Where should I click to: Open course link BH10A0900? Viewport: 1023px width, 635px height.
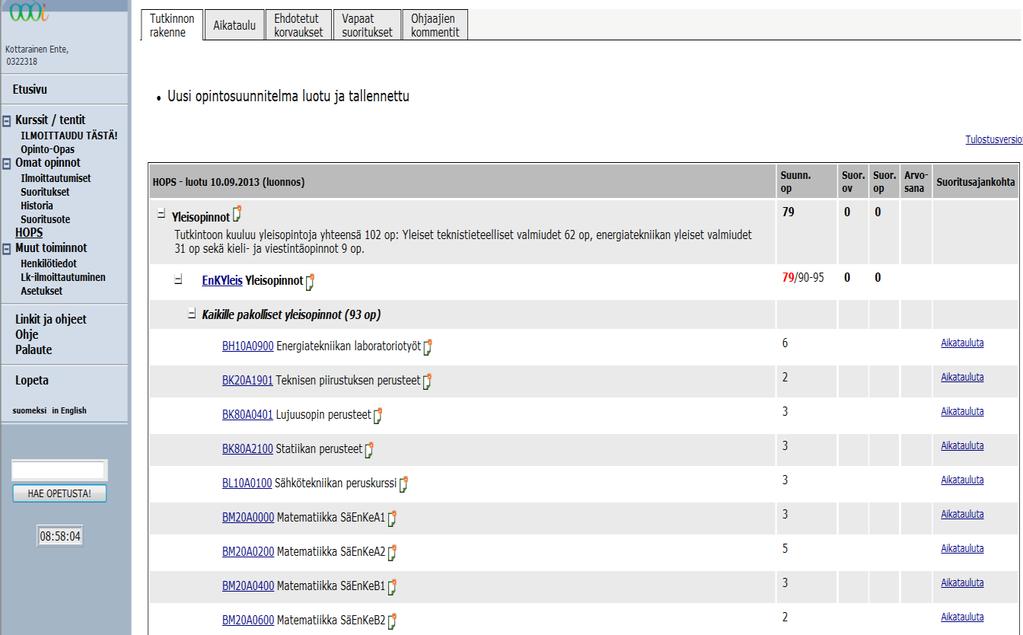tap(247, 346)
